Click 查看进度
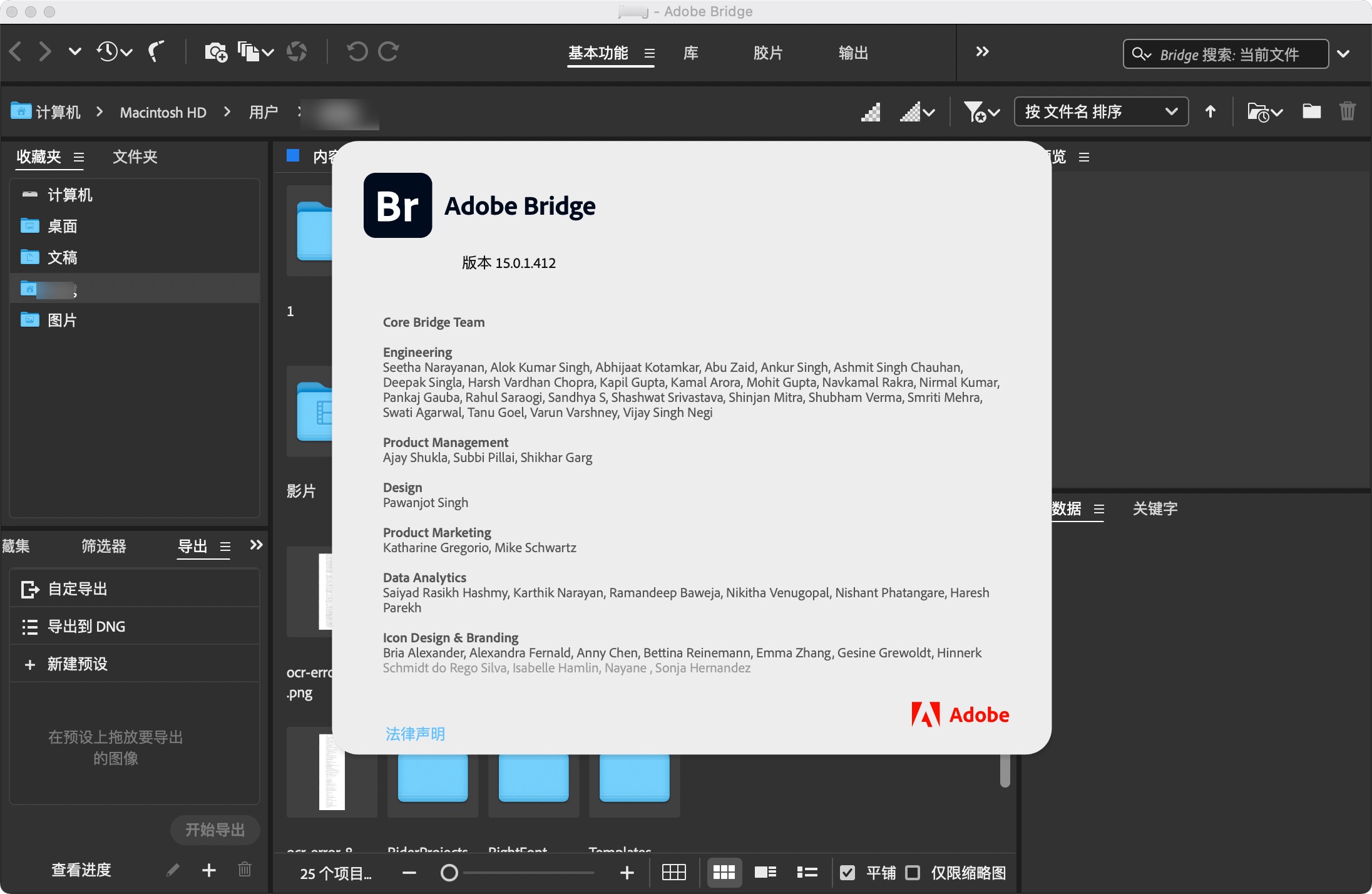 [x=81, y=870]
